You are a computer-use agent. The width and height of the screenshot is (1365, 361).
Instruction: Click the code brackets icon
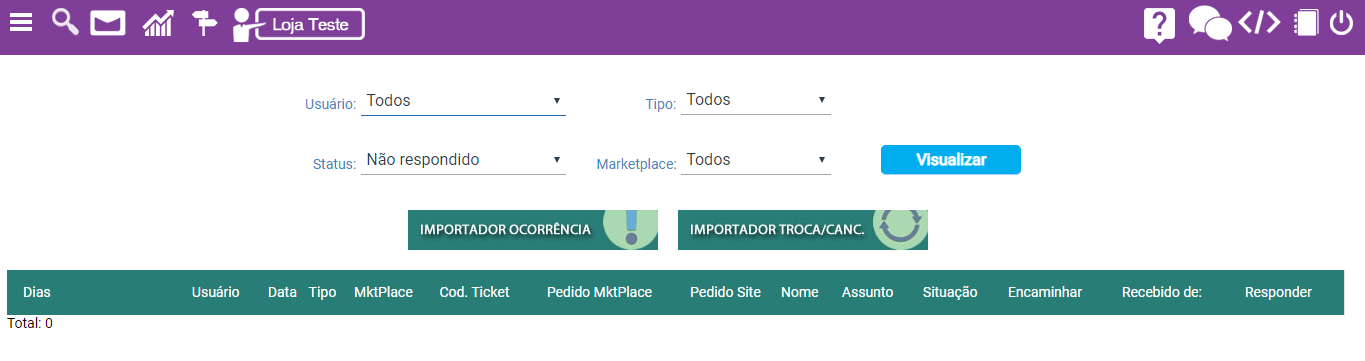[1259, 23]
